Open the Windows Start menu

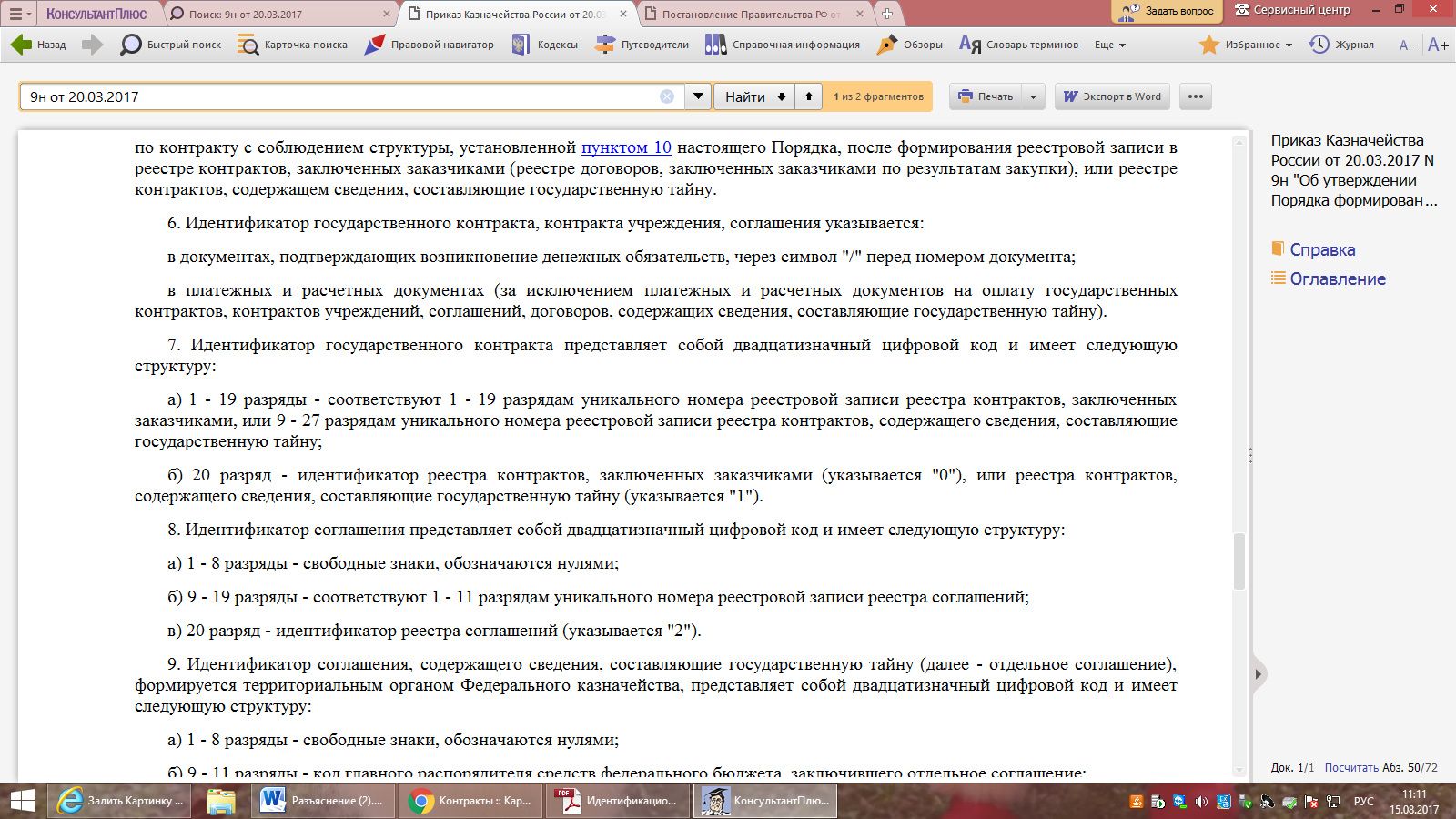point(22,801)
